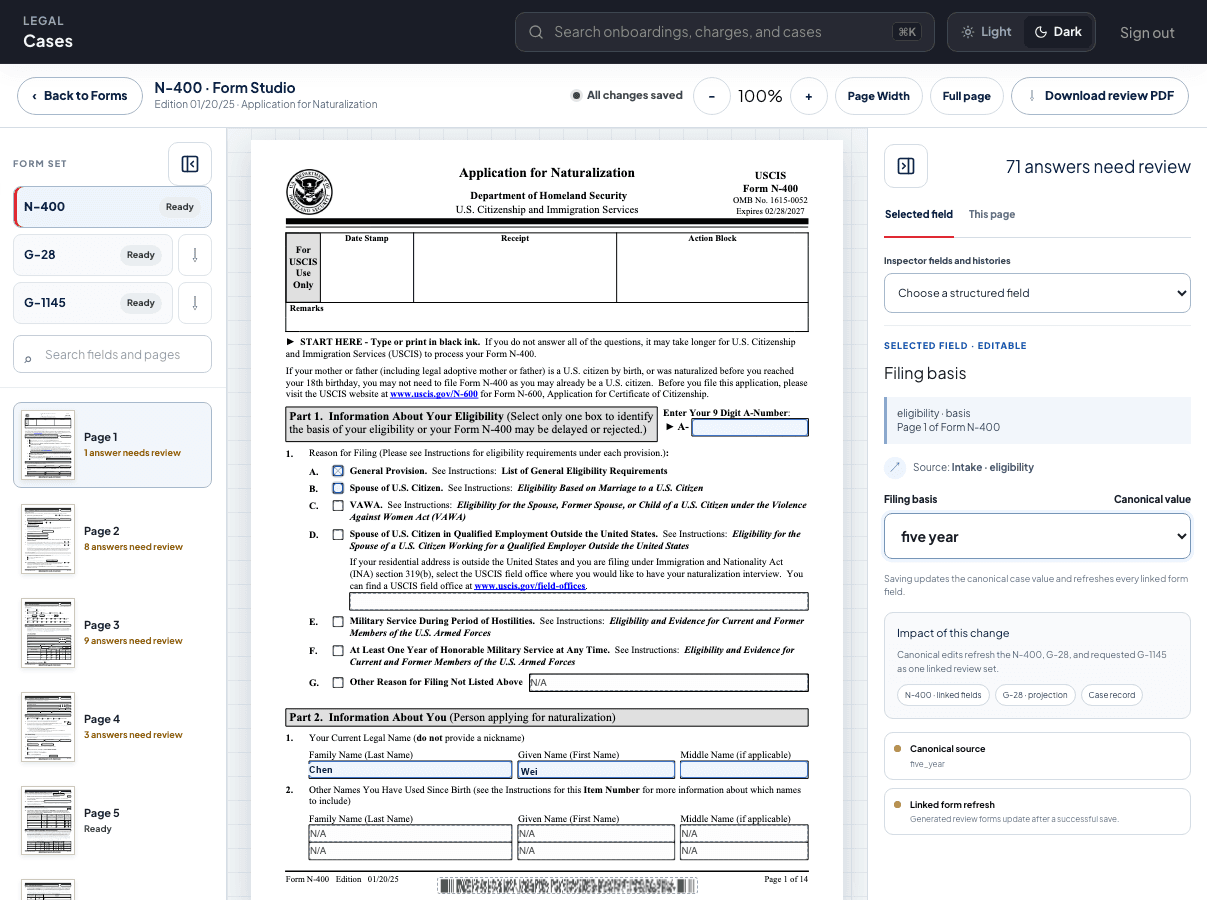Check box E Military Service During Hostilities

338,622
